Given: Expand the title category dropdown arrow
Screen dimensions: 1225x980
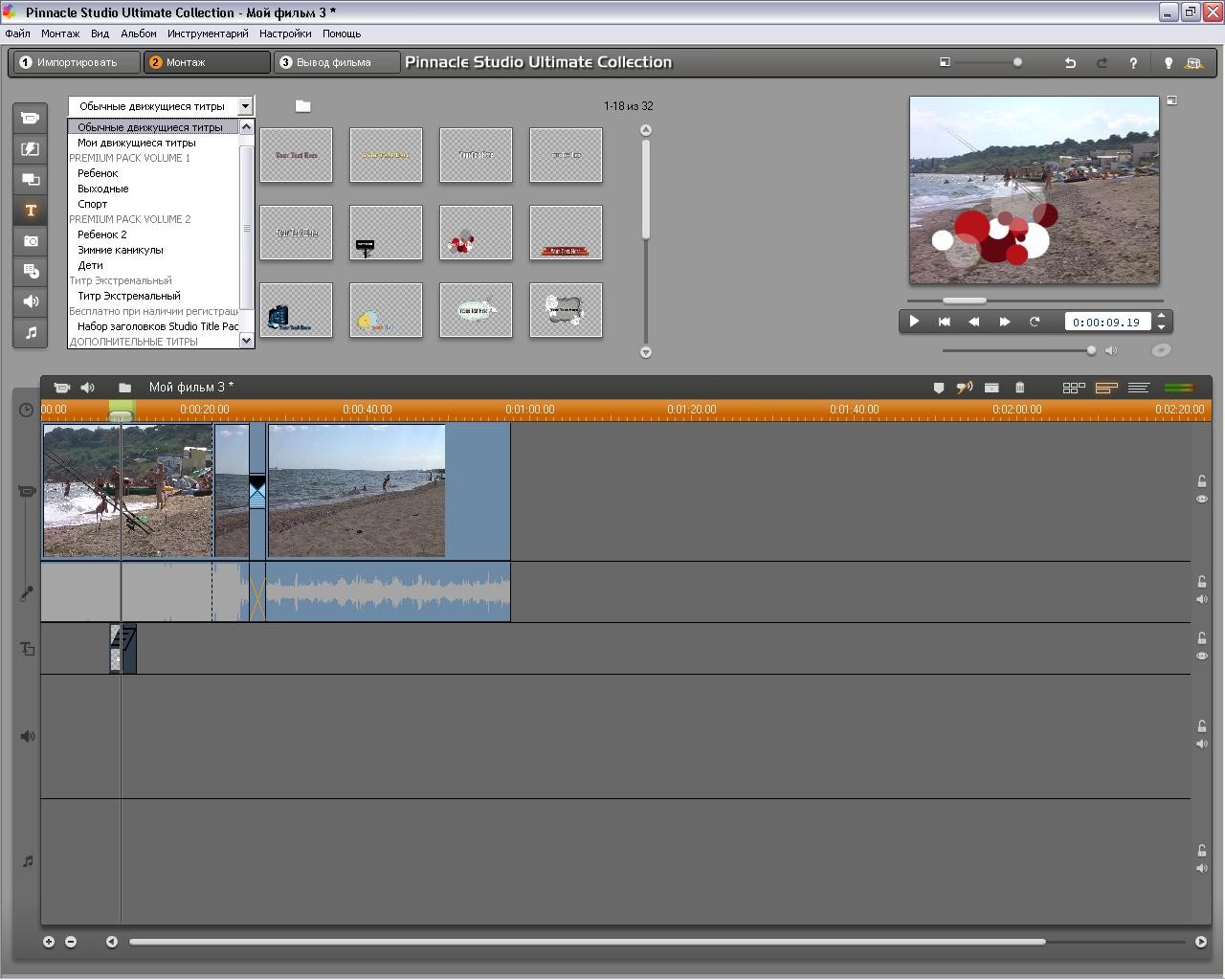Looking at the screenshot, I should [x=246, y=106].
